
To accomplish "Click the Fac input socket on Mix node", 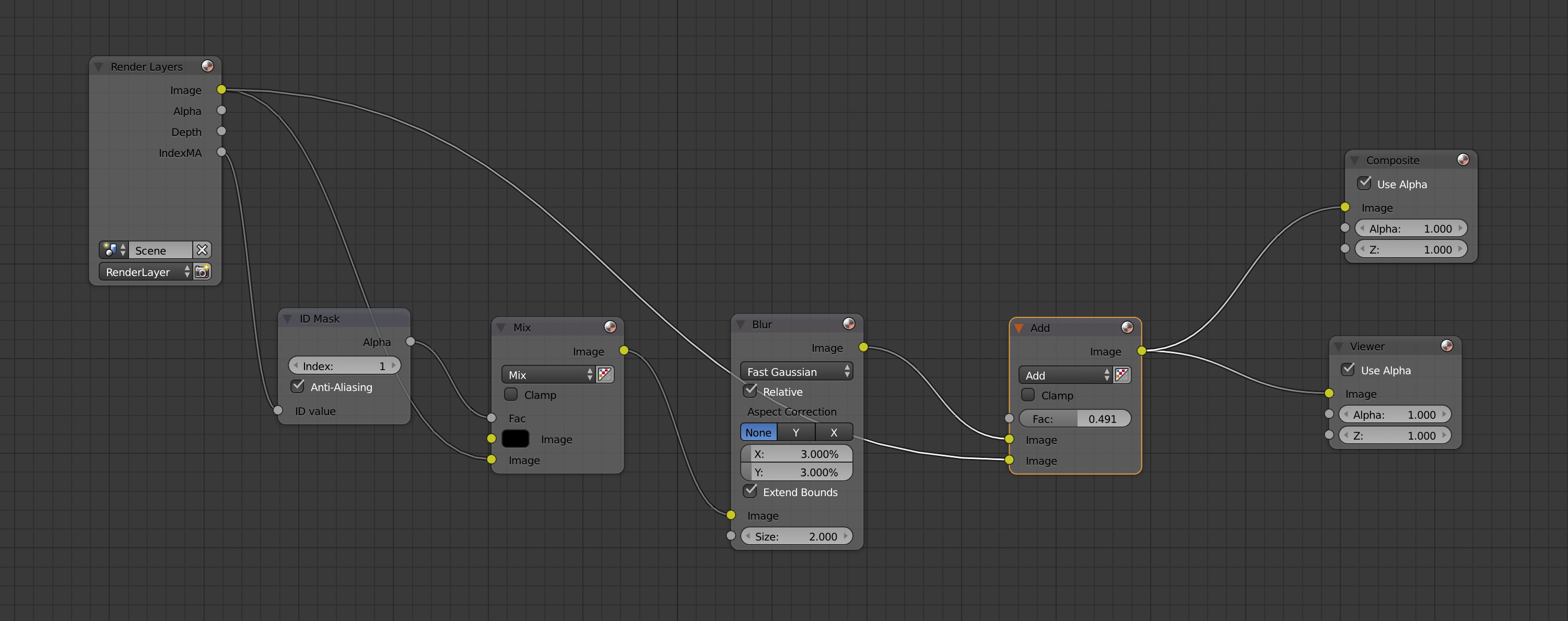I will 491,418.
